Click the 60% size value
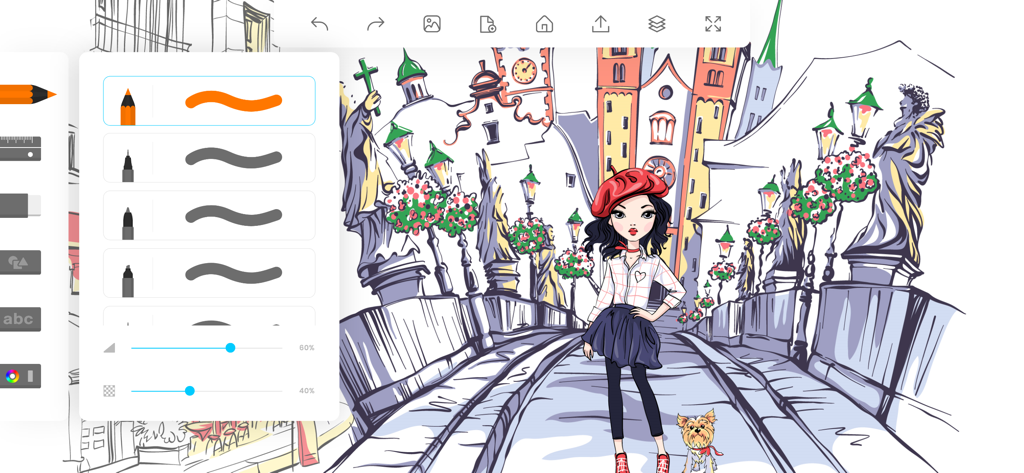 tap(306, 348)
